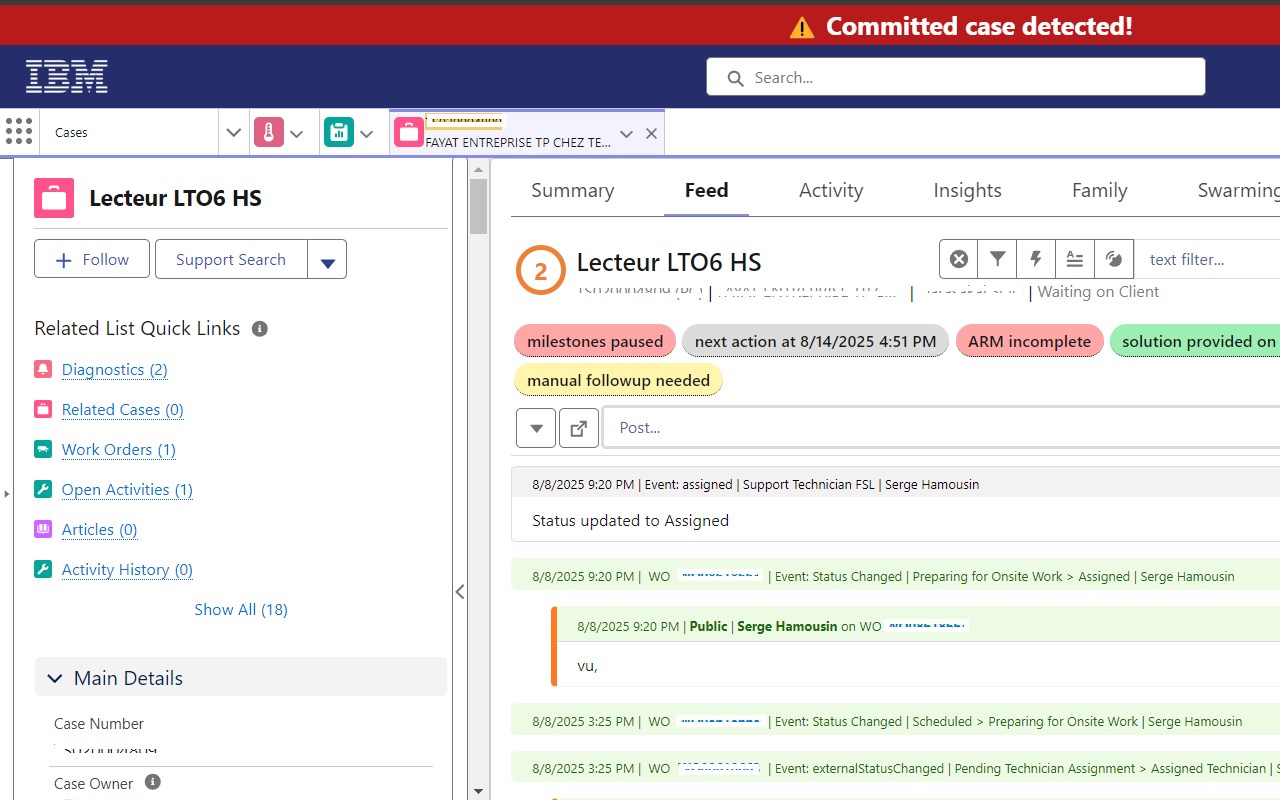Open the Related Cases (0) link
This screenshot has width=1280, height=800.
123,409
